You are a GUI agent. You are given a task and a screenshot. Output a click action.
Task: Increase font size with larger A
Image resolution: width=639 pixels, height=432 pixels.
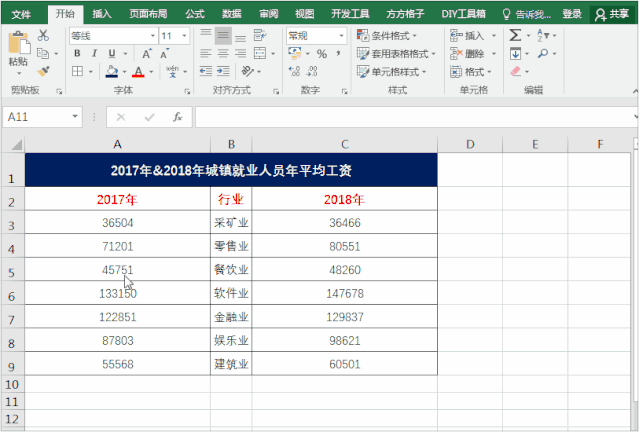click(x=147, y=53)
